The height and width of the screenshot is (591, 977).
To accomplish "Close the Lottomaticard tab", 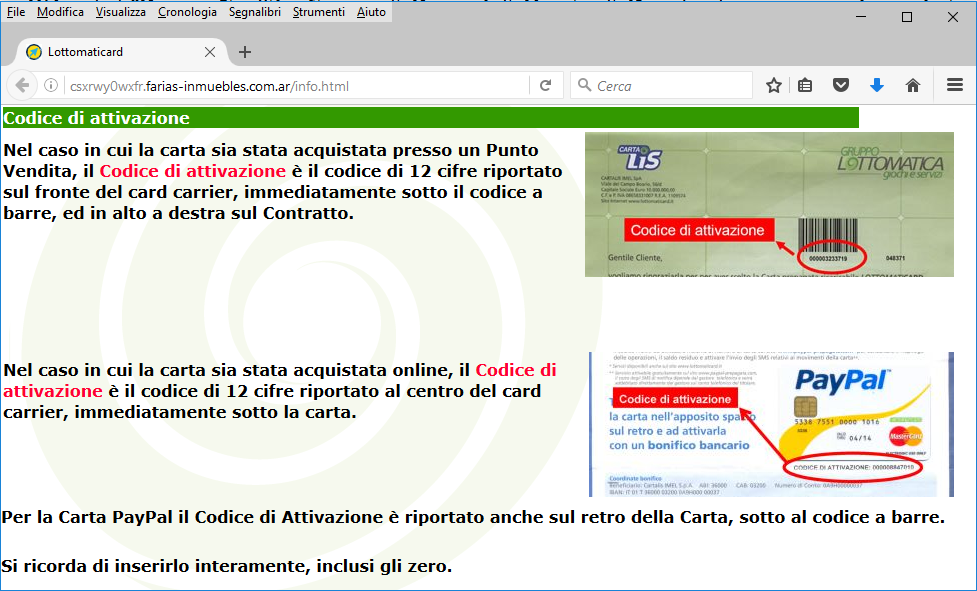I will coord(210,52).
